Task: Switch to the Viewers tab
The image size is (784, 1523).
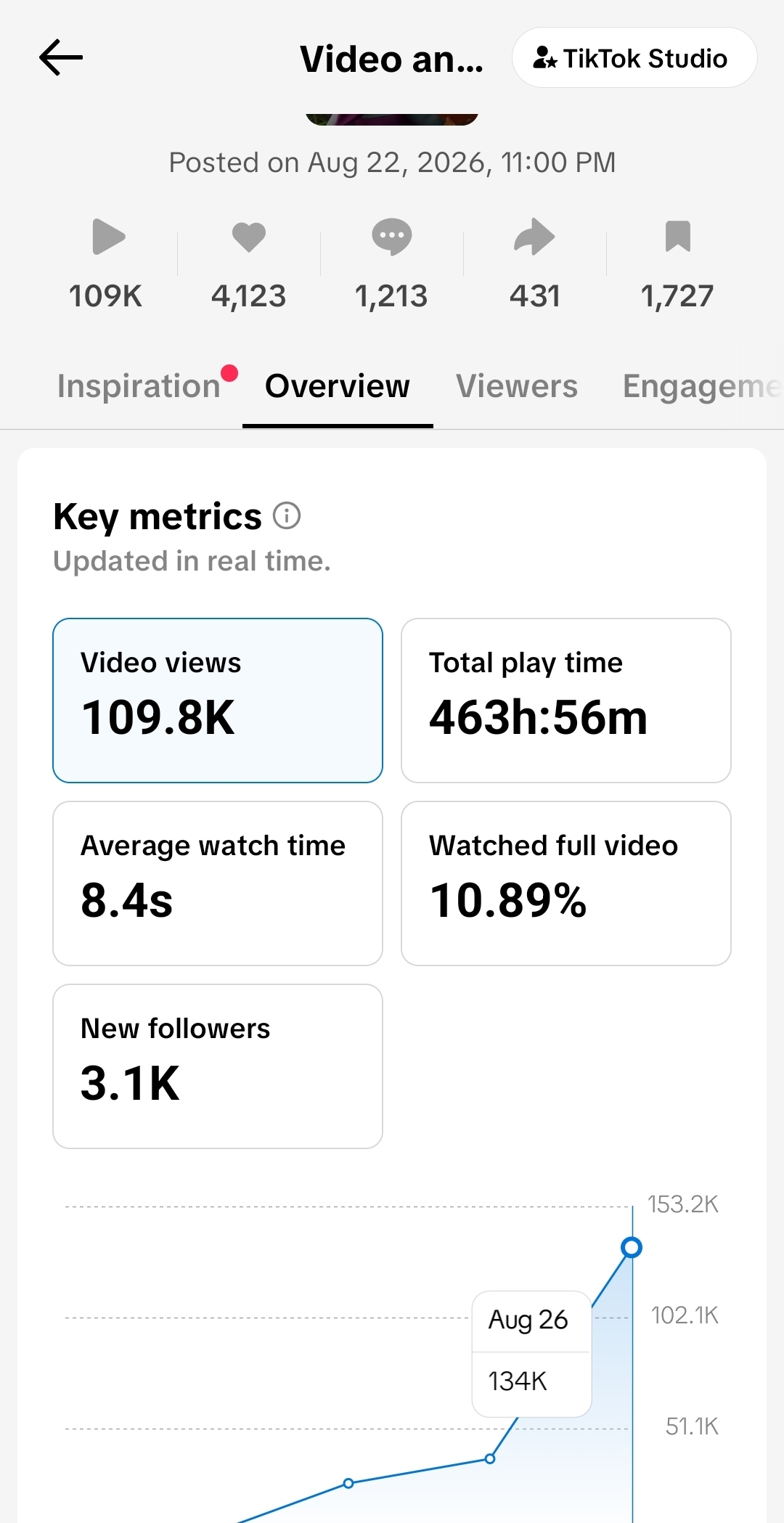Action: [517, 386]
